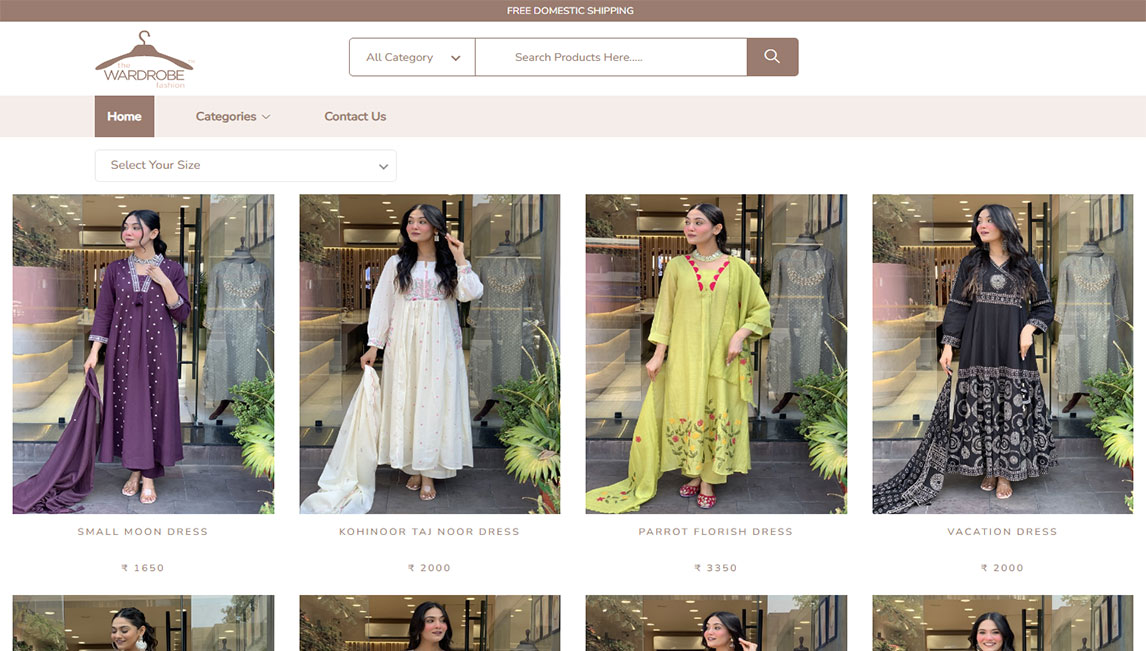Click The Wardrobe Fashion hanger logo
The width and height of the screenshot is (1146, 651).
click(144, 61)
